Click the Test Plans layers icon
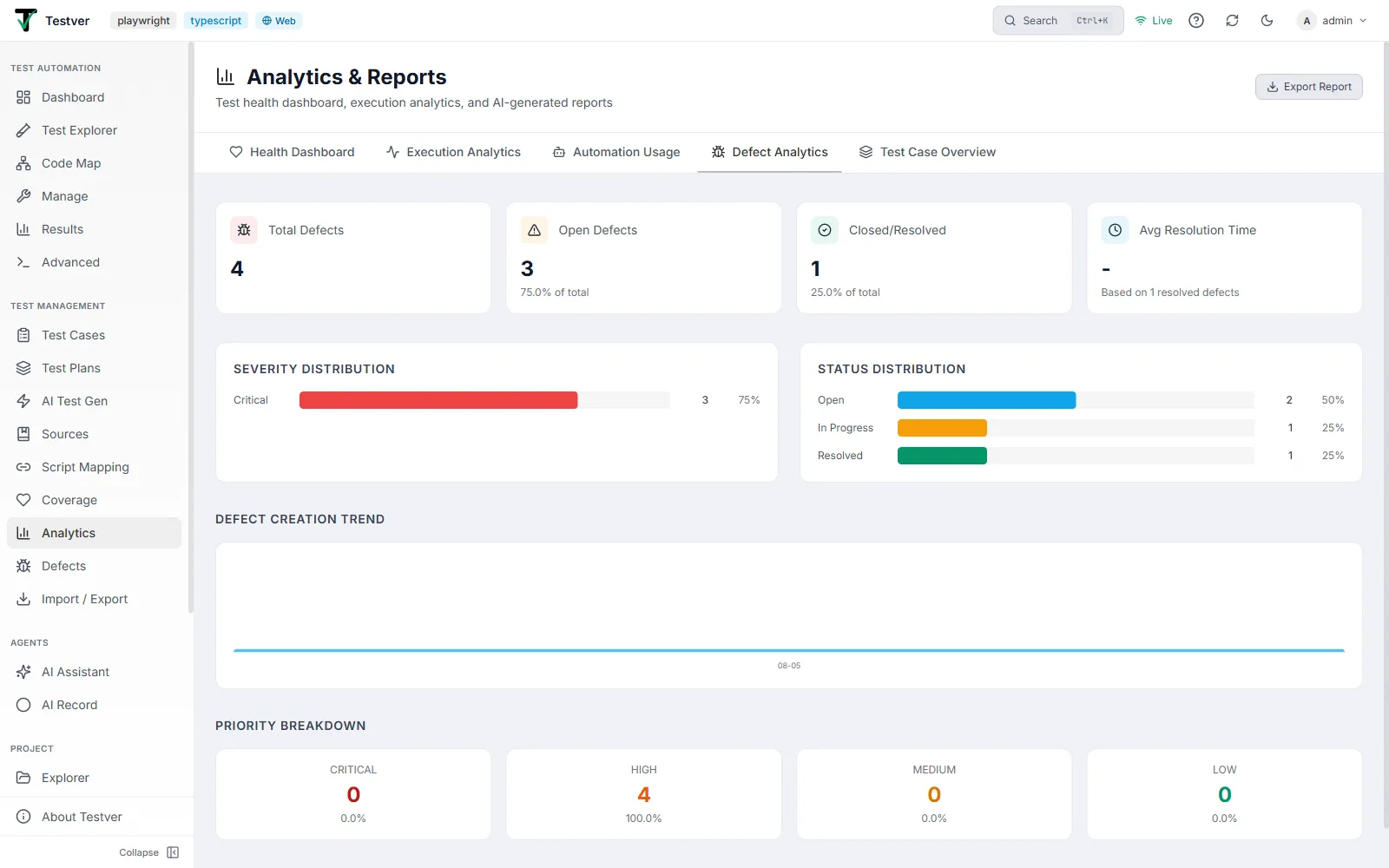Image resolution: width=1389 pixels, height=868 pixels. pyautogui.click(x=23, y=368)
